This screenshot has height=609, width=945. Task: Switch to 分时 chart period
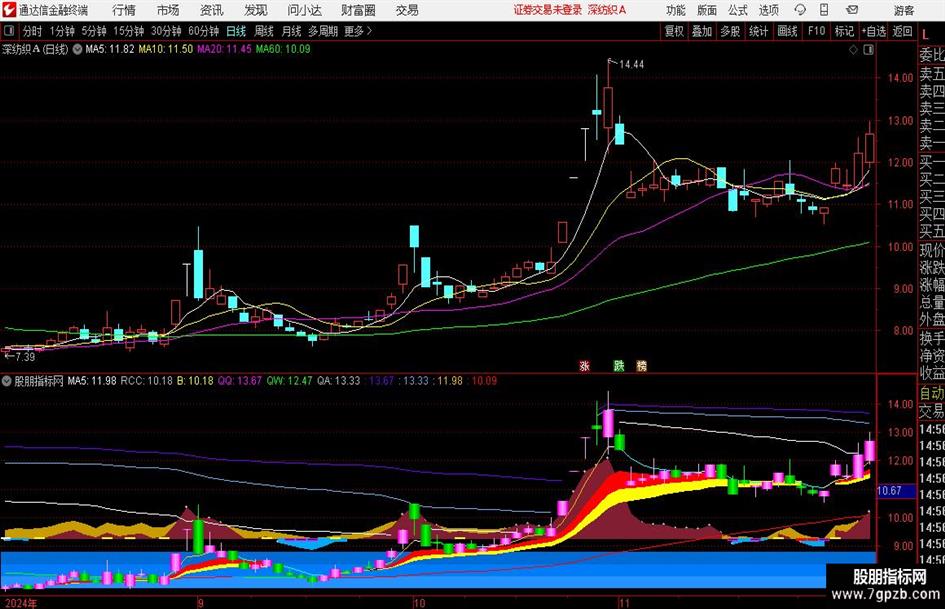[x=33, y=31]
